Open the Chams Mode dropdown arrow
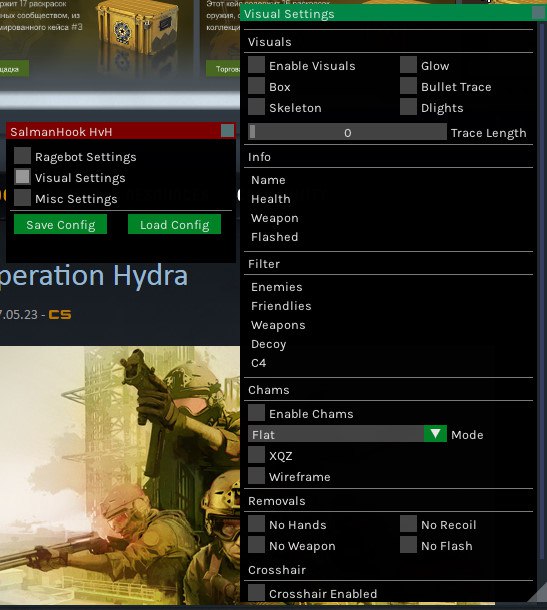Image resolution: width=547 pixels, height=610 pixels. click(x=435, y=434)
